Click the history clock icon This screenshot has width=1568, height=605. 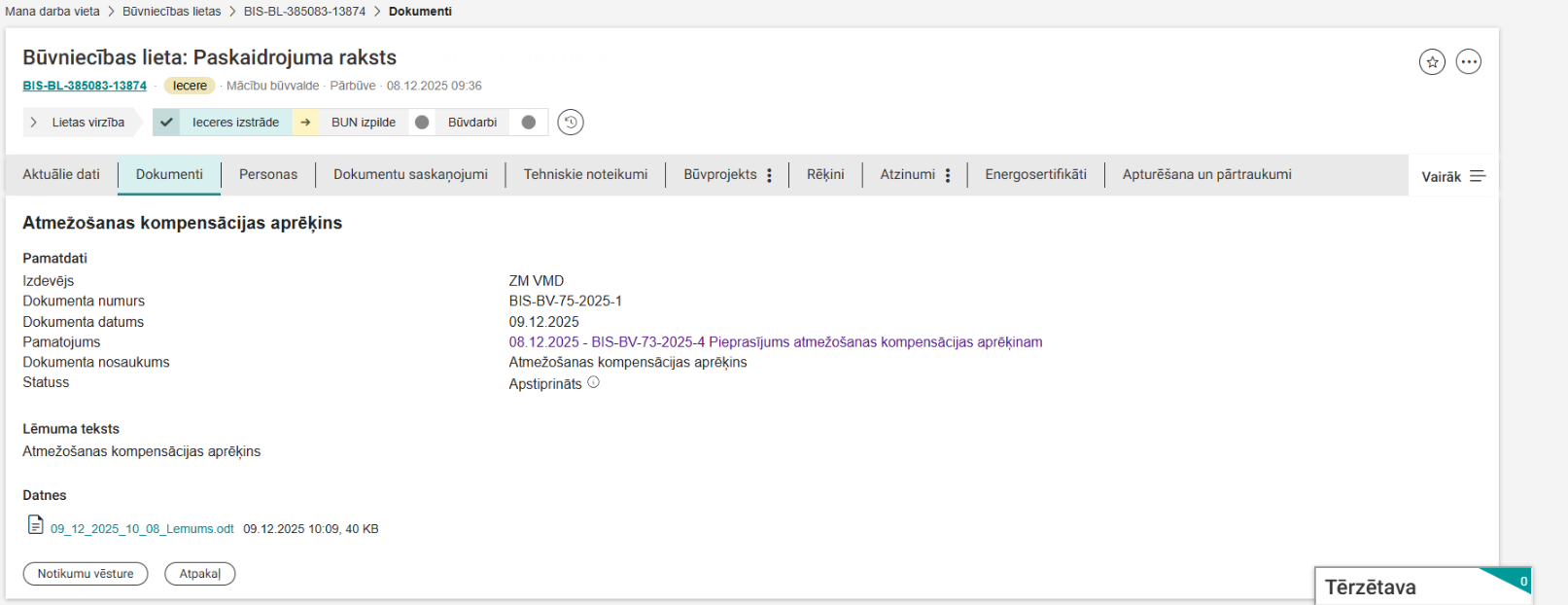coord(571,123)
